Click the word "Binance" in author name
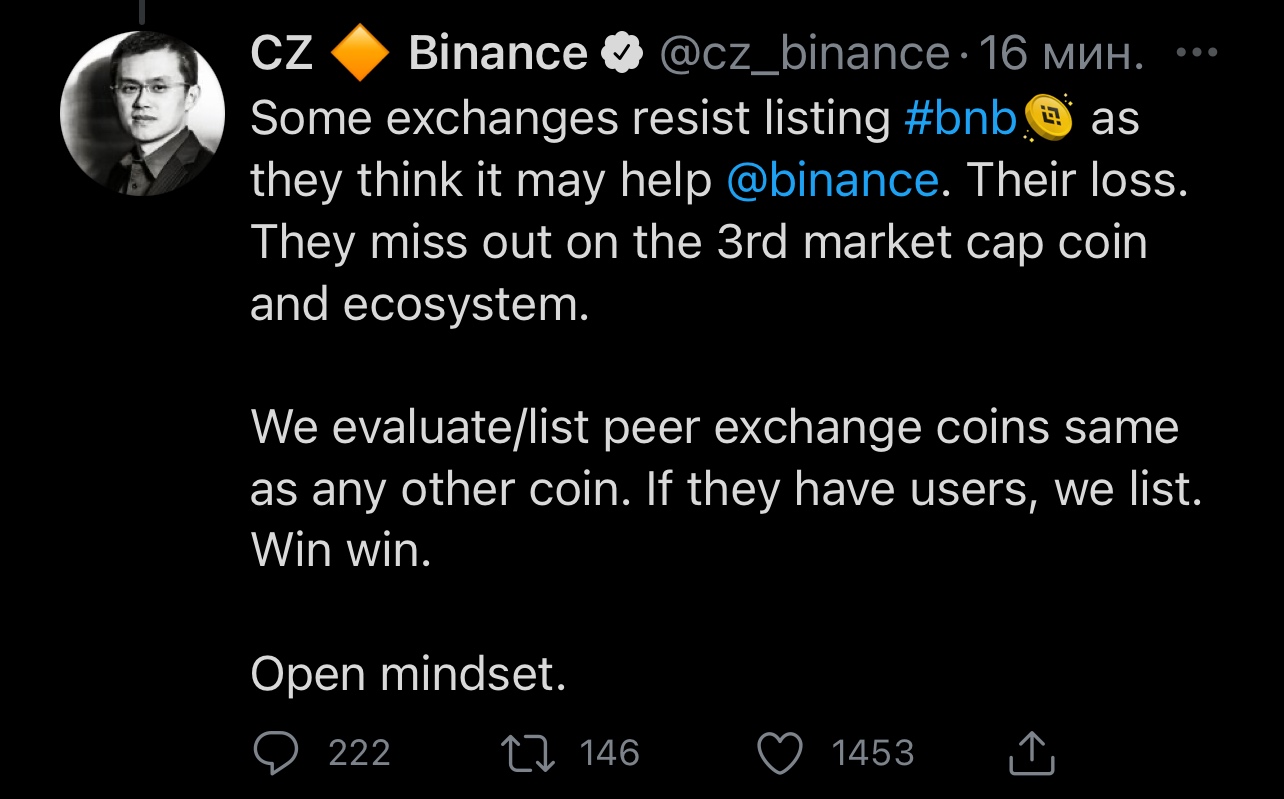 coord(497,54)
